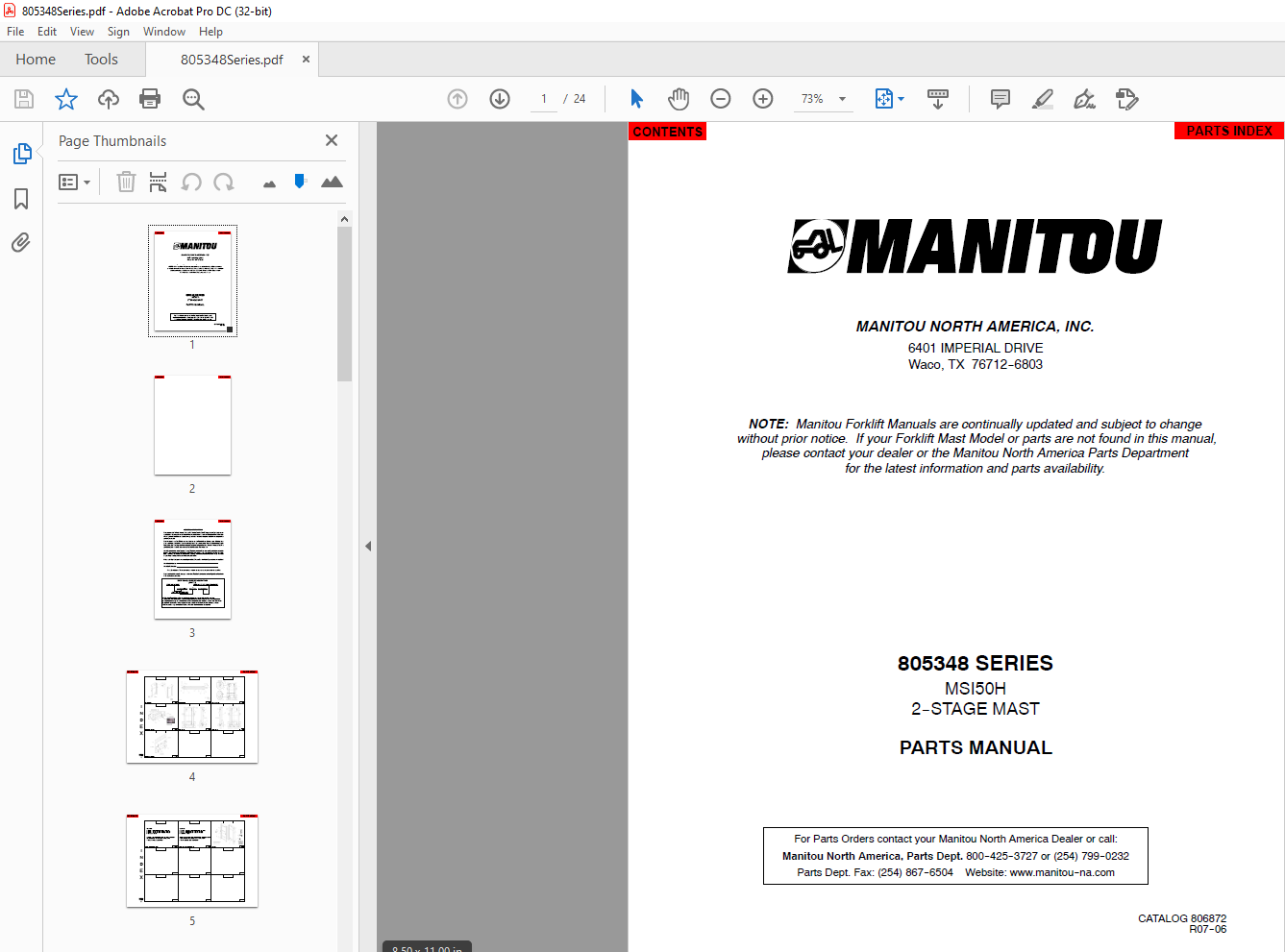The height and width of the screenshot is (952, 1285).
Task: Upload file to cloud icon
Action: point(109,99)
